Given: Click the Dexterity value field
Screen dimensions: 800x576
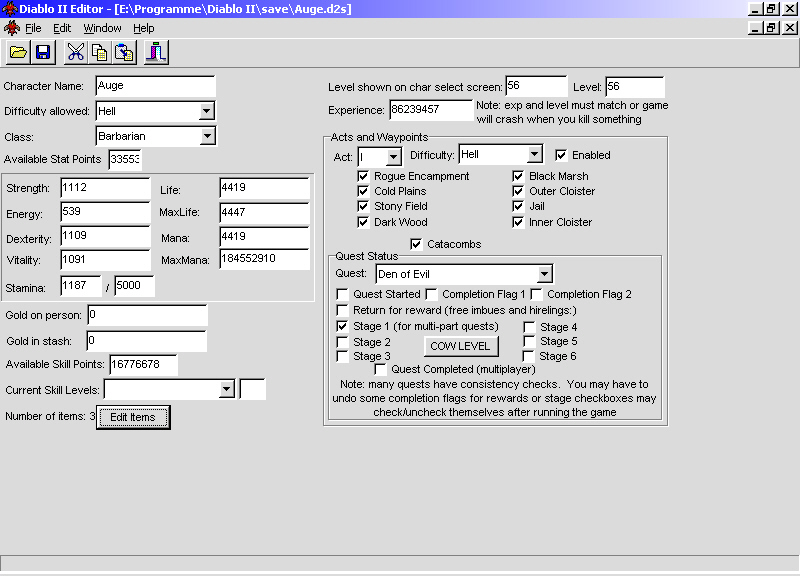Looking at the screenshot, I should point(105,236).
